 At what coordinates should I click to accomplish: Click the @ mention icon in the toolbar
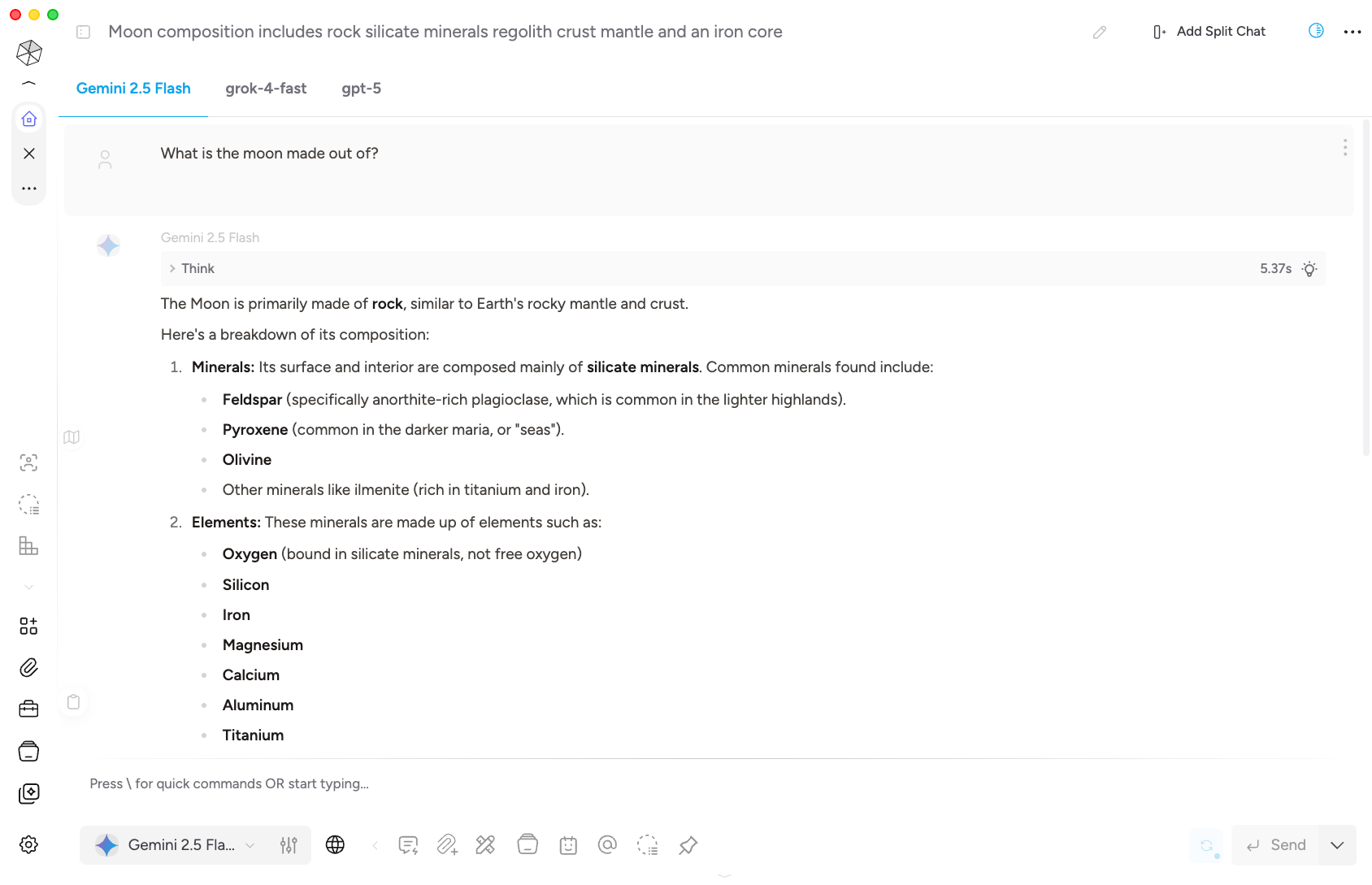coord(608,845)
